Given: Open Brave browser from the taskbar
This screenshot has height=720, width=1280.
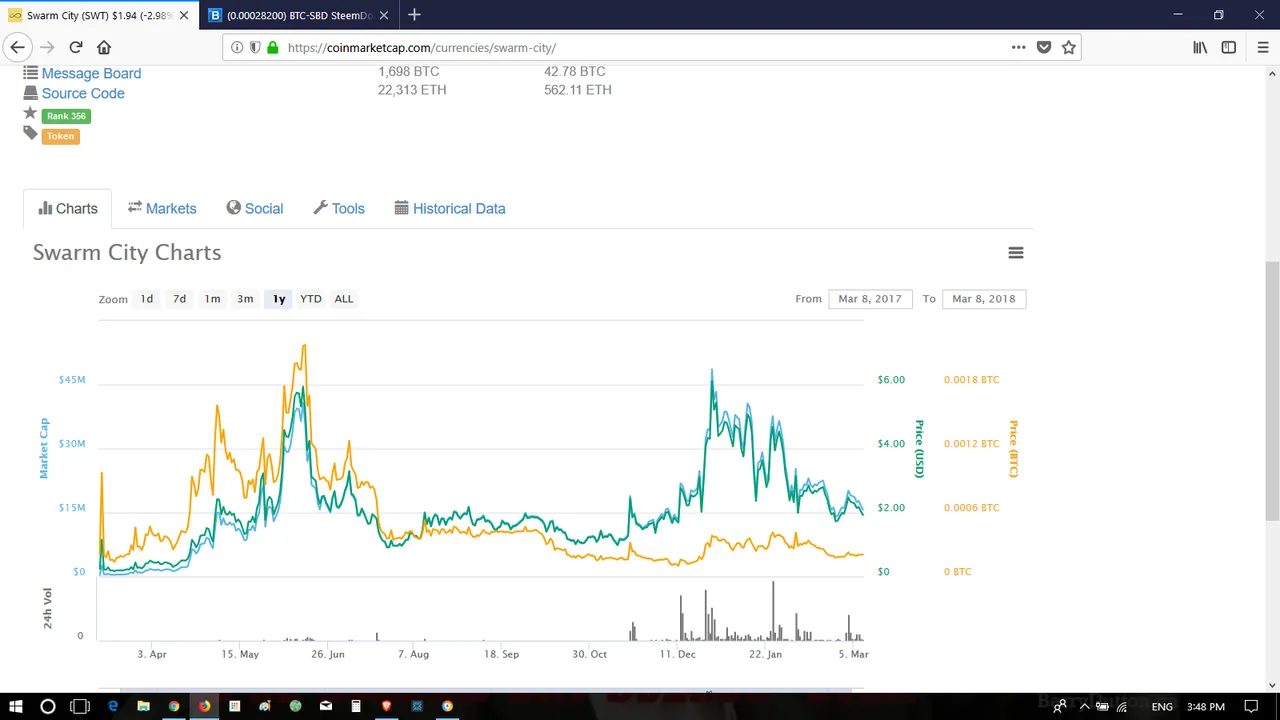Looking at the screenshot, I should click(387, 706).
